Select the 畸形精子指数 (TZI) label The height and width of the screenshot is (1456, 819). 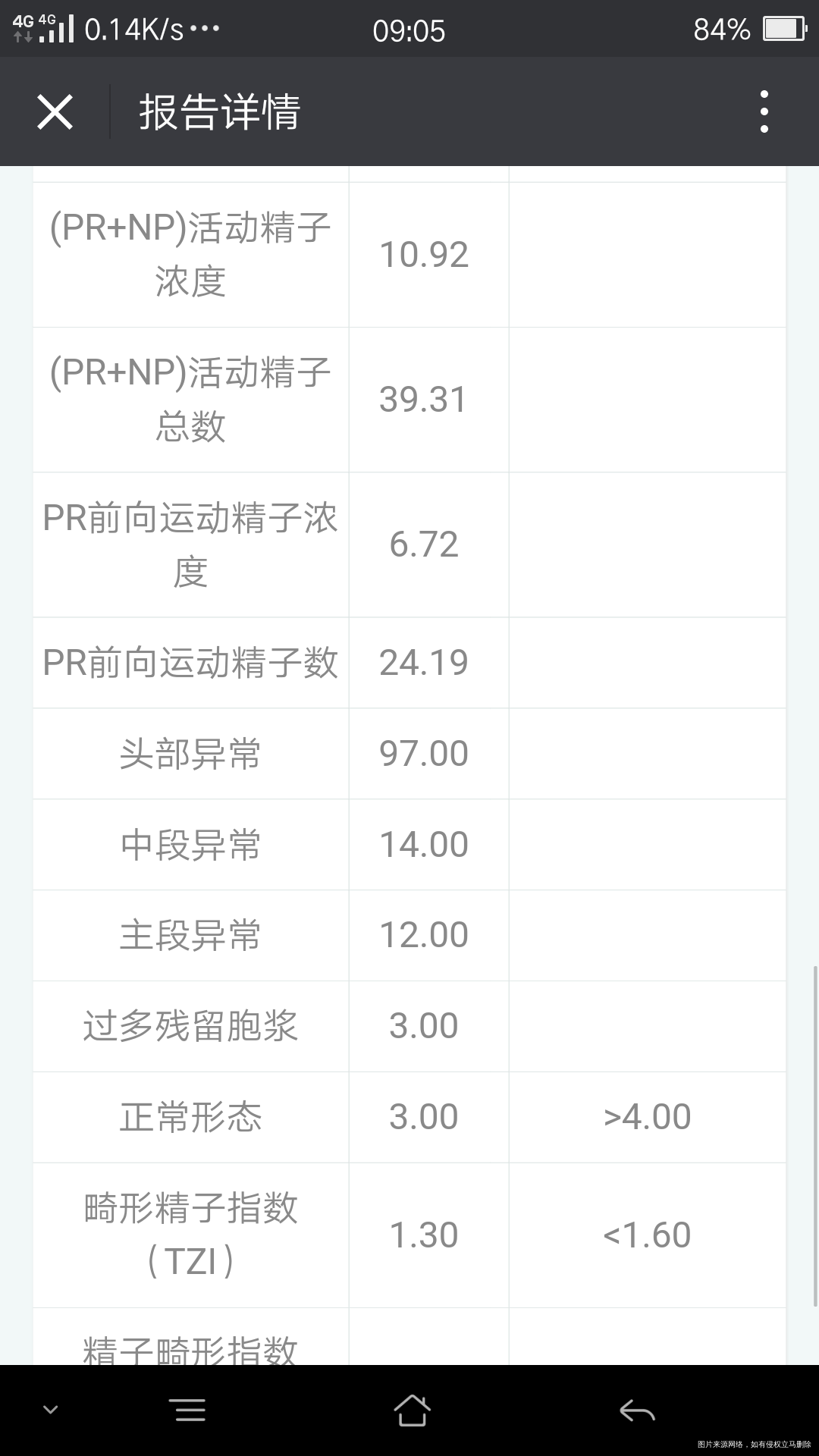tap(190, 1235)
